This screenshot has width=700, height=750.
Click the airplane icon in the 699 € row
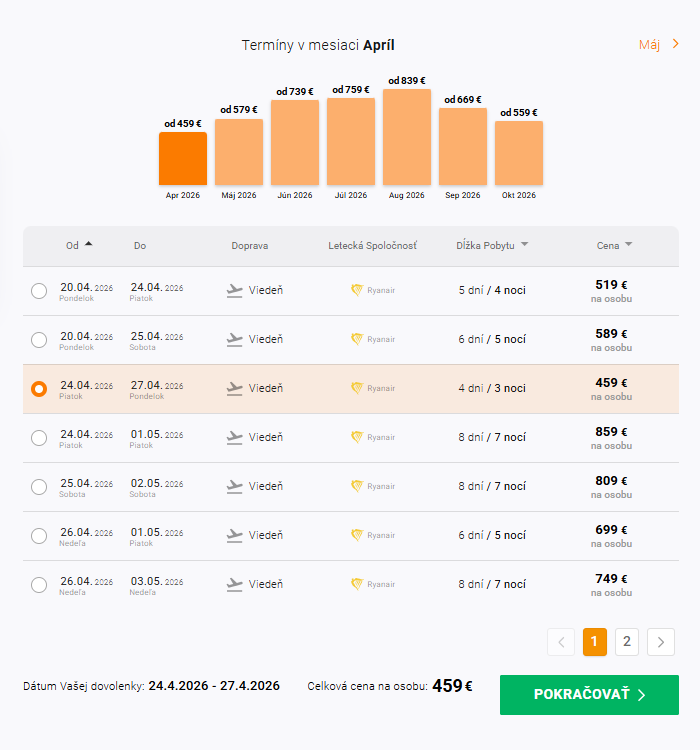coord(235,536)
